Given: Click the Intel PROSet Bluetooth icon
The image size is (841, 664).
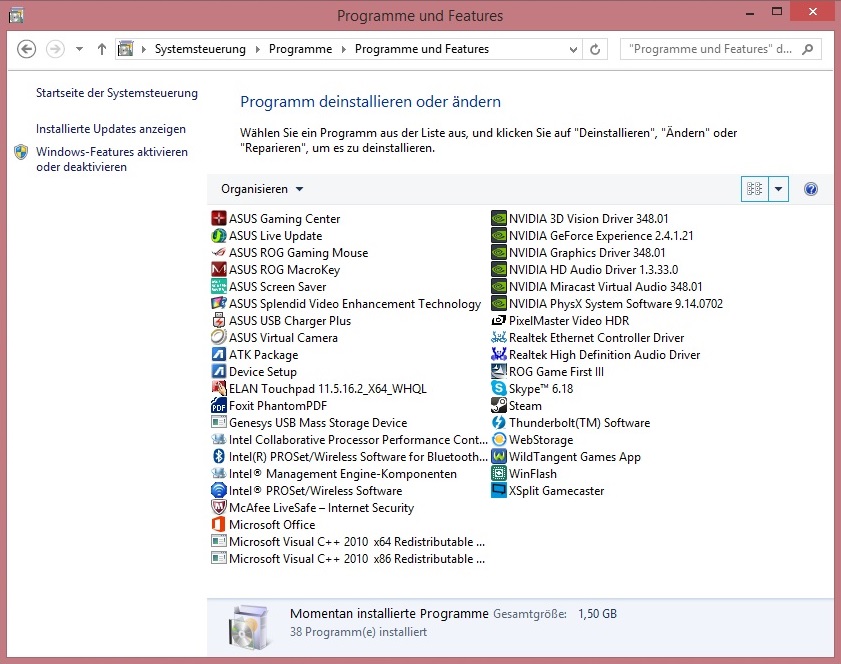Looking at the screenshot, I should [x=218, y=456].
